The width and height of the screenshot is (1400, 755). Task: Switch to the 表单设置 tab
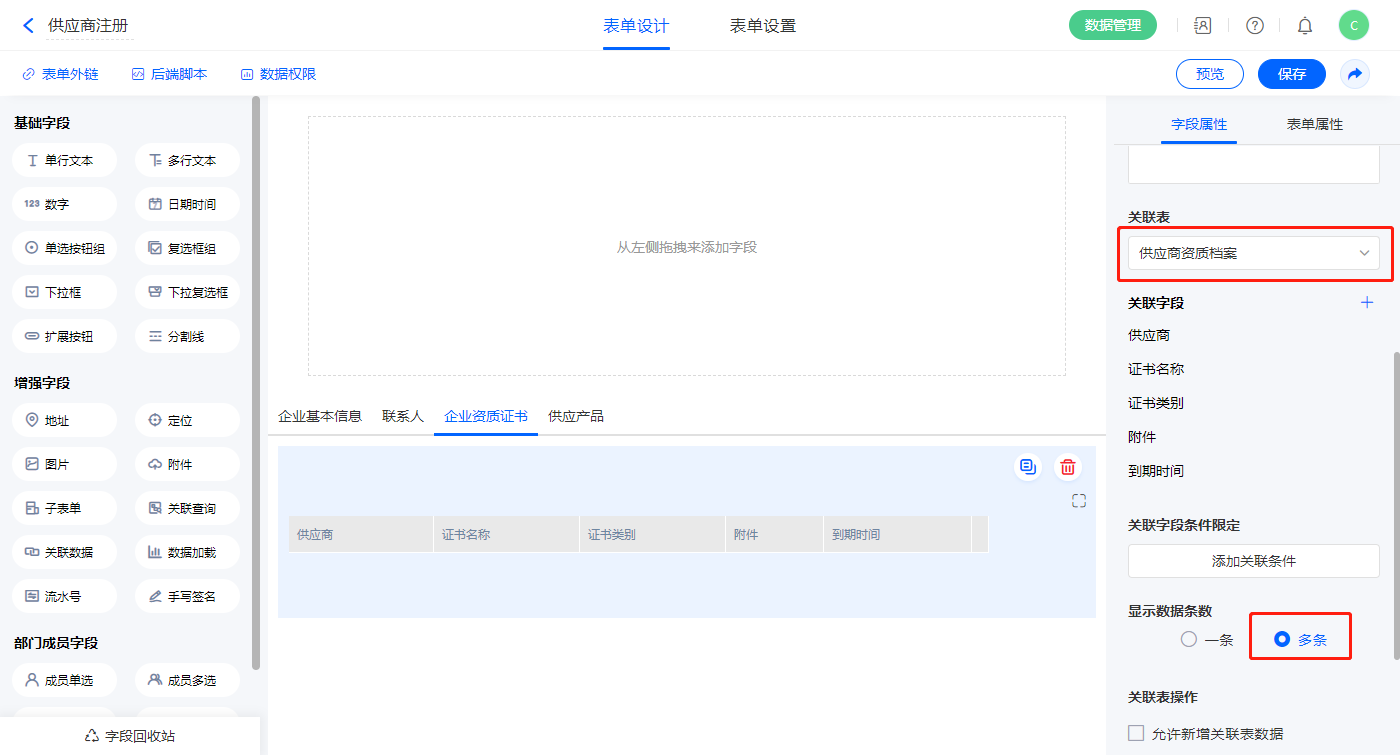pyautogui.click(x=762, y=26)
